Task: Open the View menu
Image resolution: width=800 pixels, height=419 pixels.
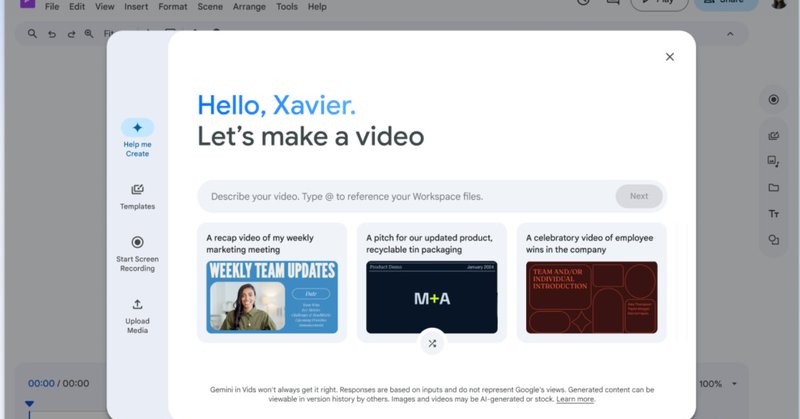Action: 105,7
